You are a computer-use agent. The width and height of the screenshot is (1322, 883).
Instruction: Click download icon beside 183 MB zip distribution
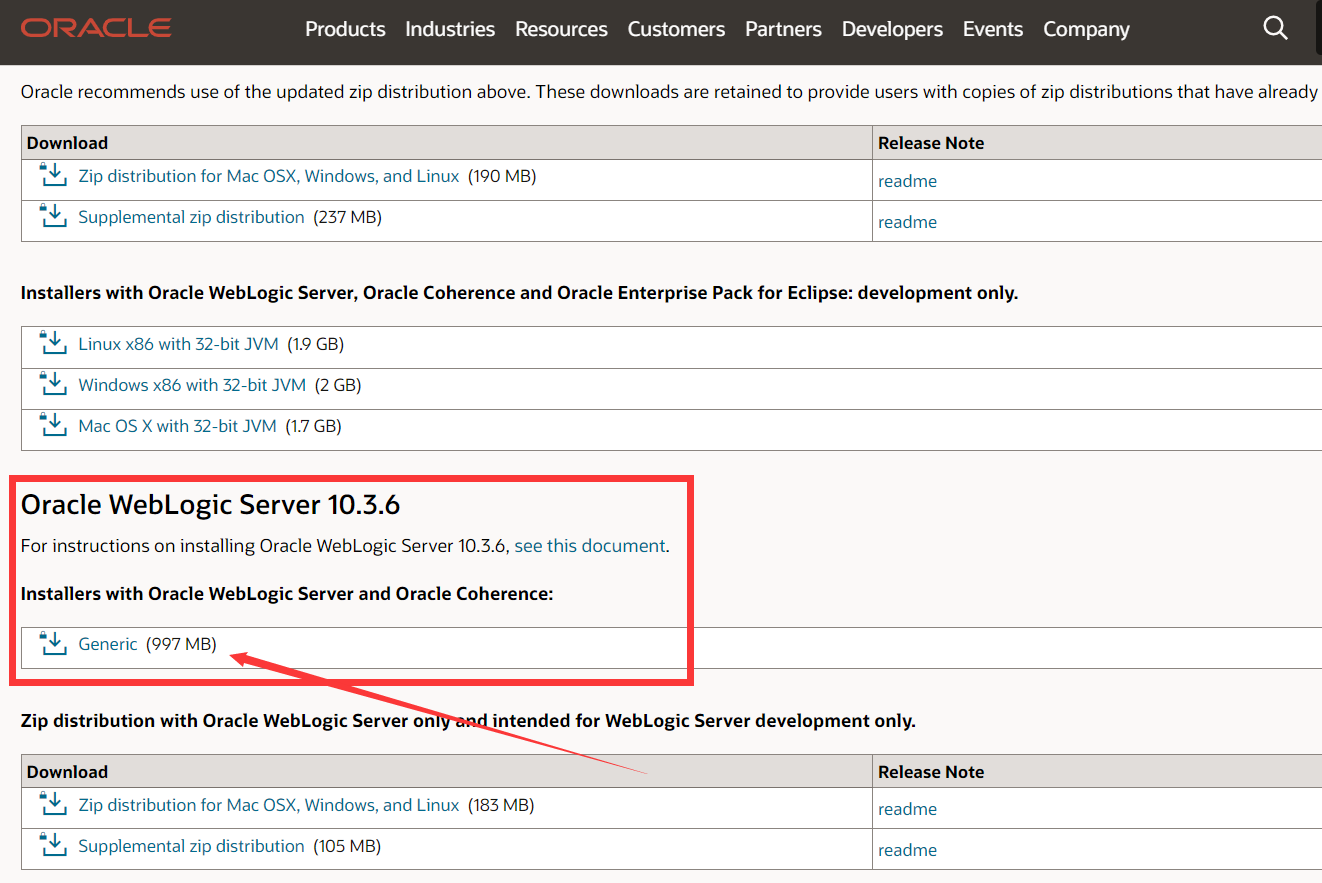tap(53, 804)
